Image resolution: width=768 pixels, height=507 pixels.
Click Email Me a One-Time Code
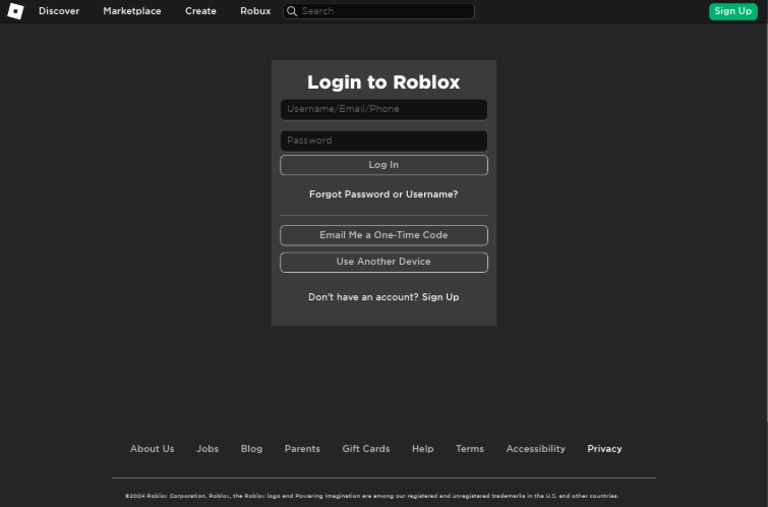[384, 235]
